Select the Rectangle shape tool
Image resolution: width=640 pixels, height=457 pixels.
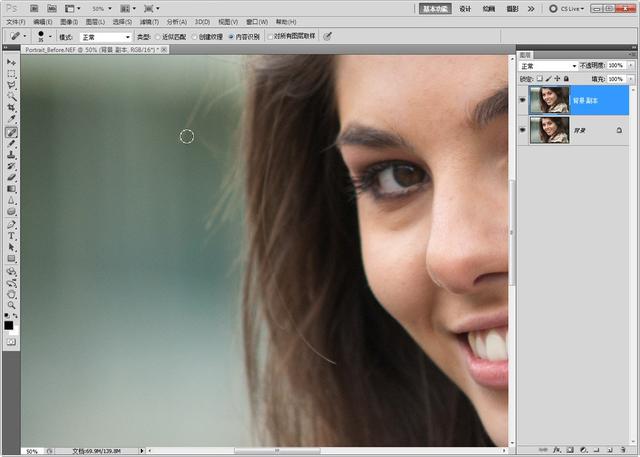pos(11,259)
